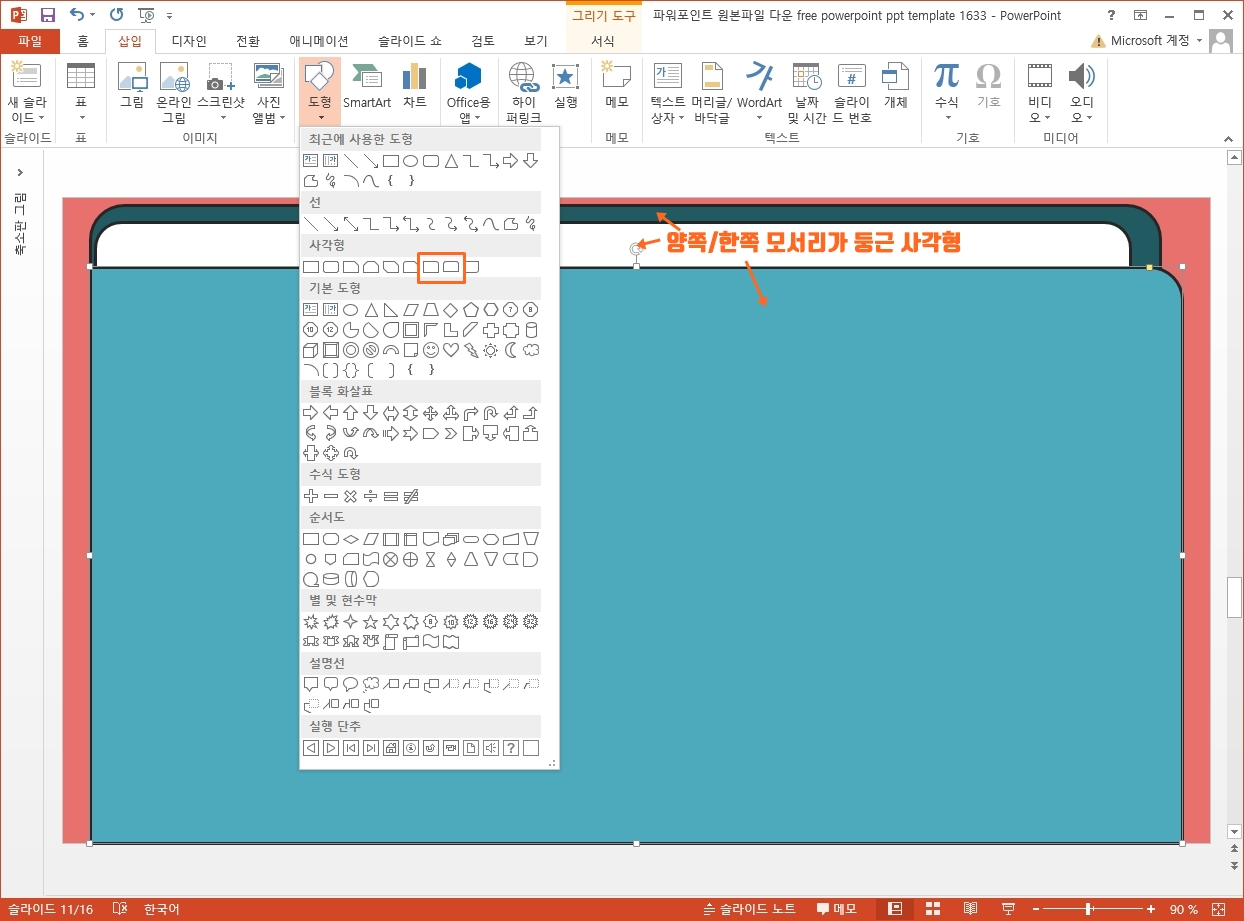Viewport: 1244px width, 921px height.
Task: Switch to the 애니메이션 Animations tab
Action: coord(319,41)
